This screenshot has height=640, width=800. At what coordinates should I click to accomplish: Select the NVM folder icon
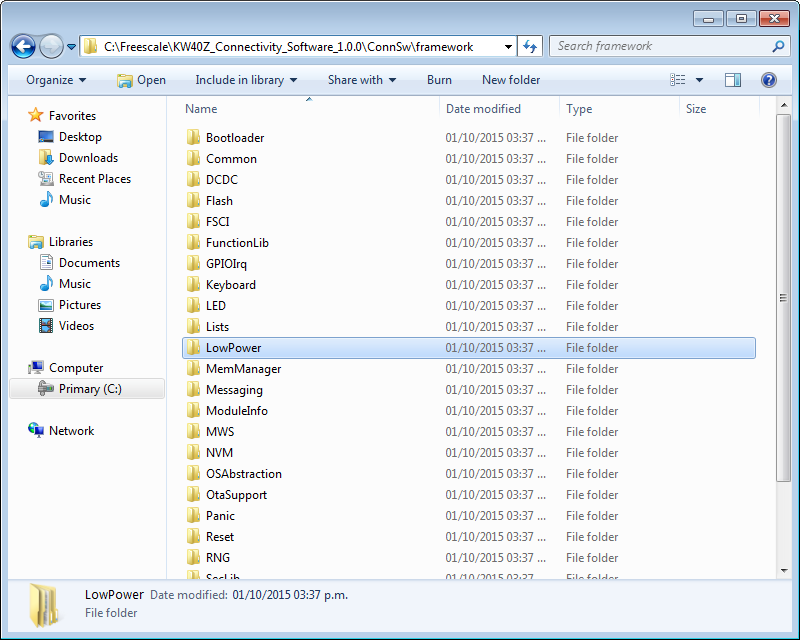click(193, 452)
